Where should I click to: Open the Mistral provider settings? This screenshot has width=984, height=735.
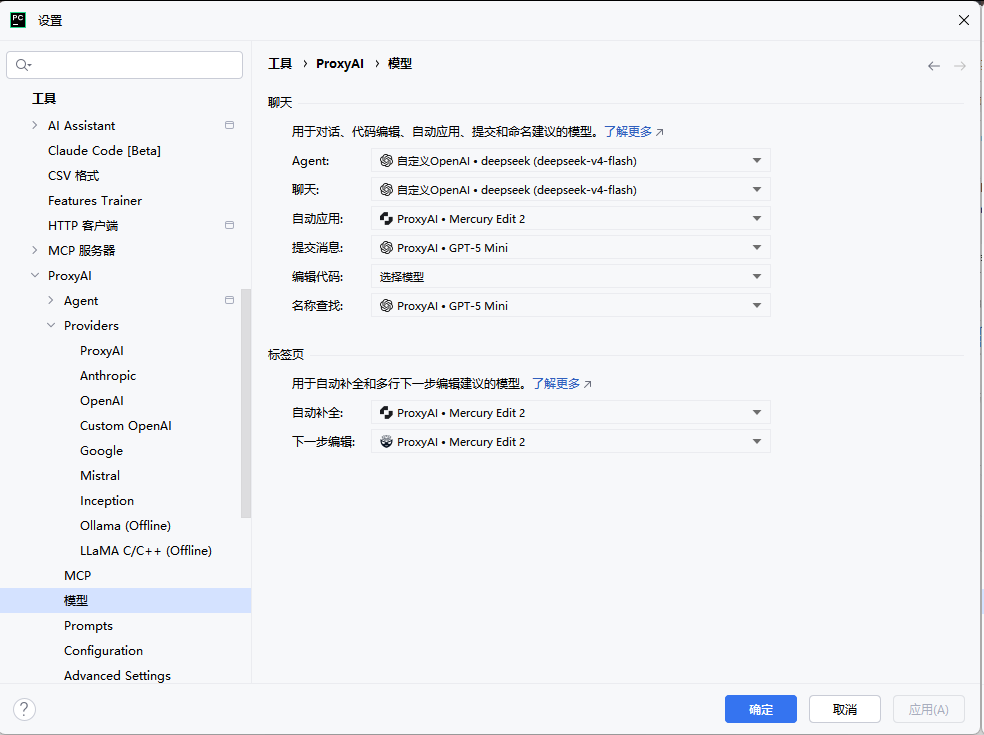click(100, 476)
